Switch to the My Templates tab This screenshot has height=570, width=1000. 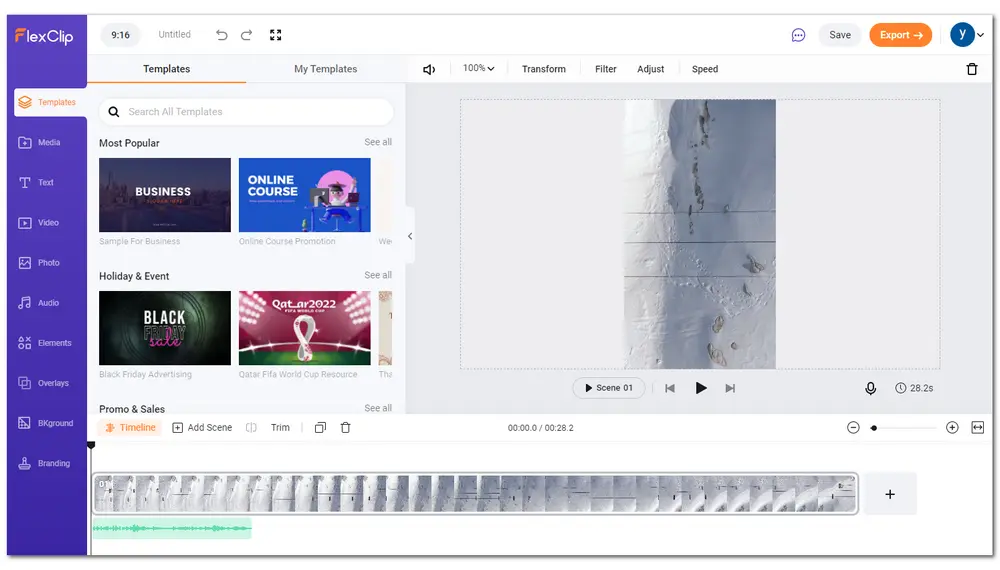click(325, 69)
